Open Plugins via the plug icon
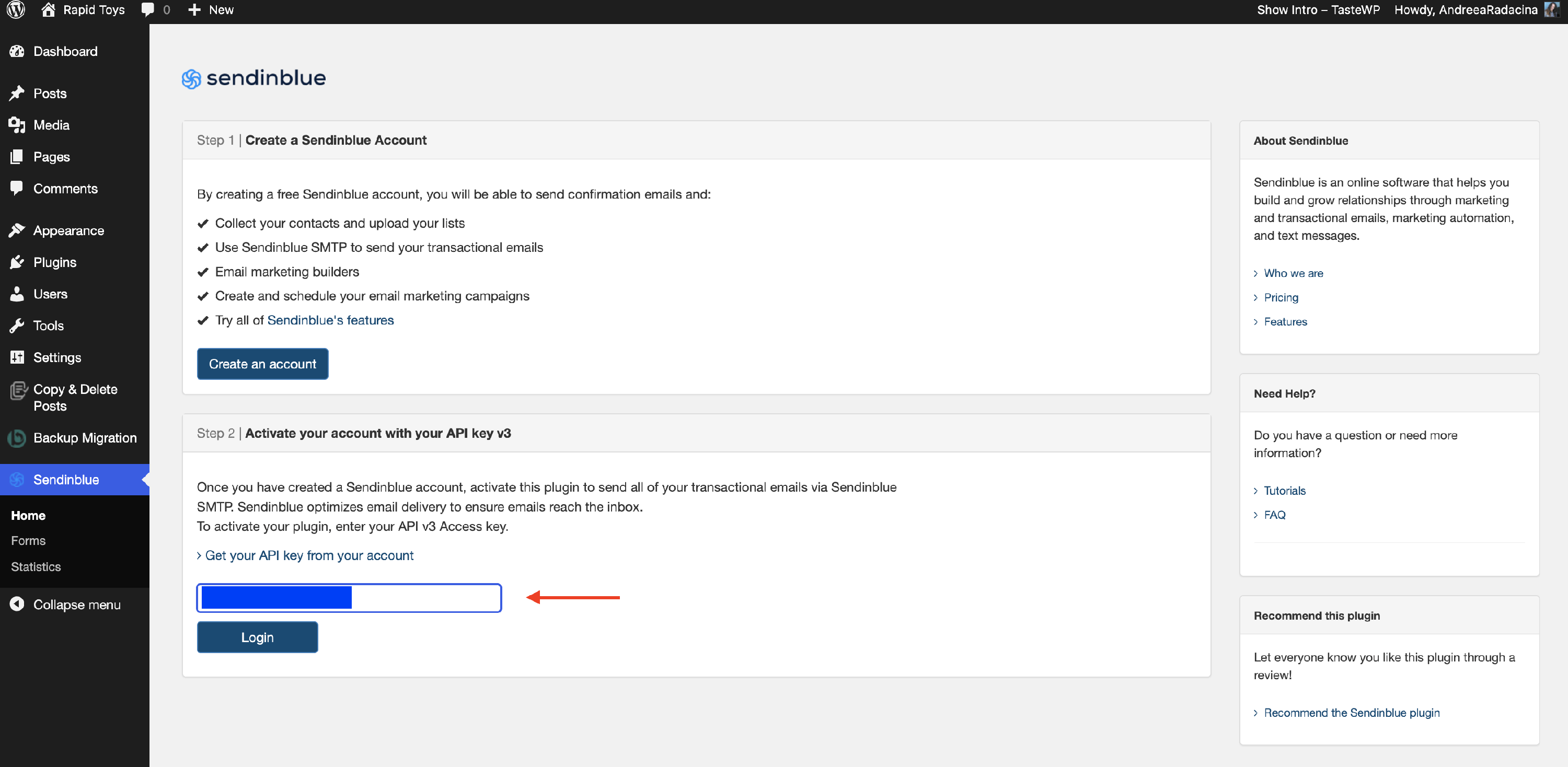This screenshot has width=1568, height=767. (17, 262)
